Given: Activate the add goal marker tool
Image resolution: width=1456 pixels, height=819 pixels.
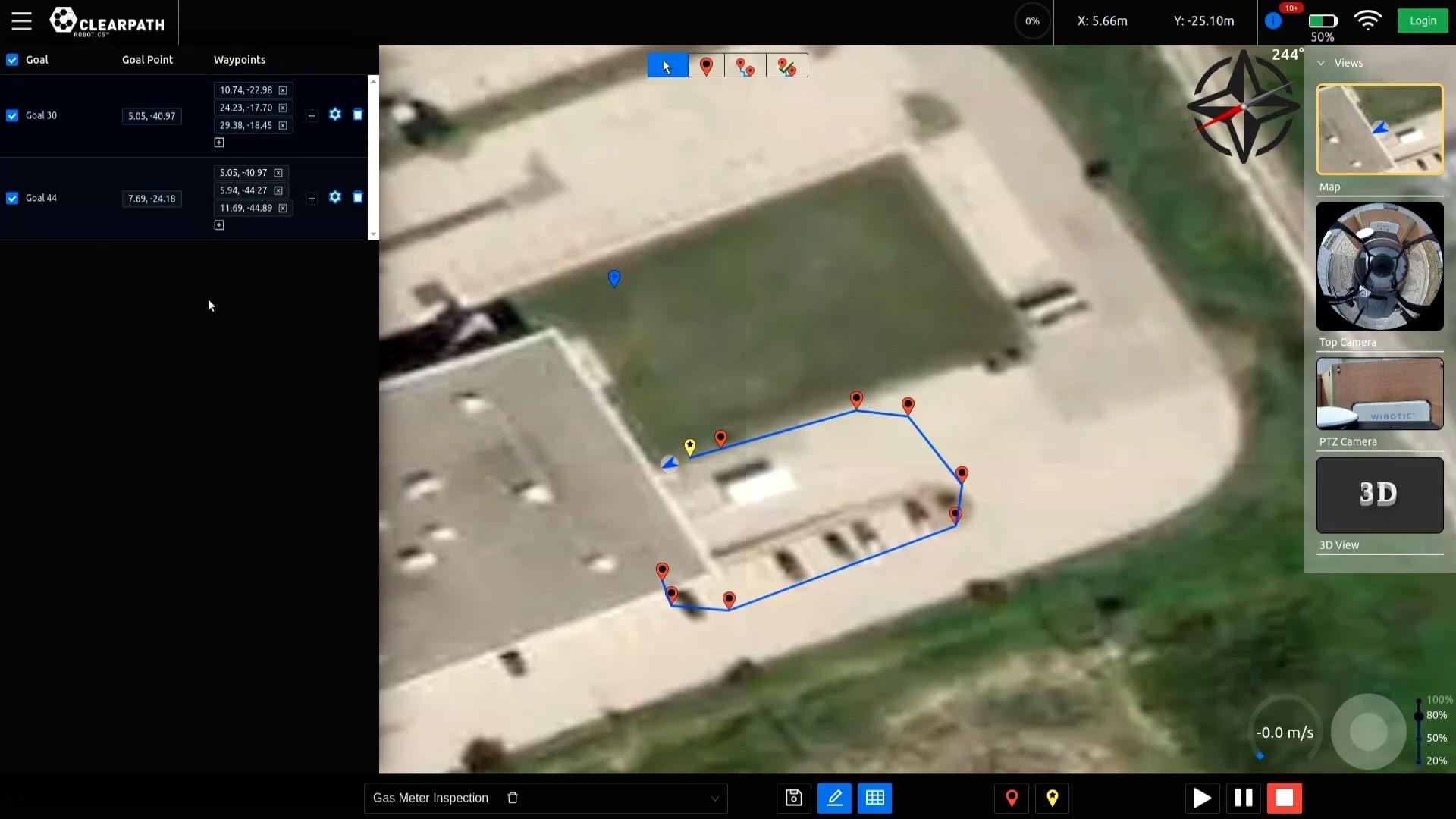Looking at the screenshot, I should [706, 66].
